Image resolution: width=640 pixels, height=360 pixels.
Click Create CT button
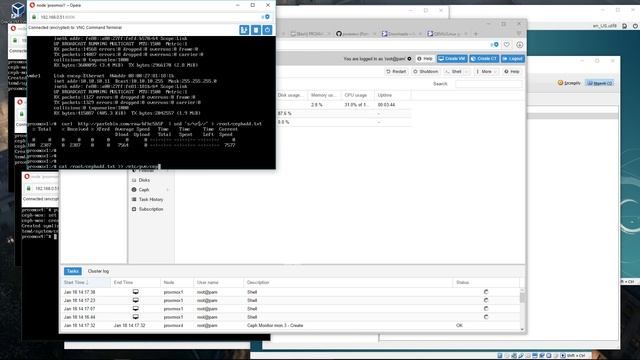point(484,59)
